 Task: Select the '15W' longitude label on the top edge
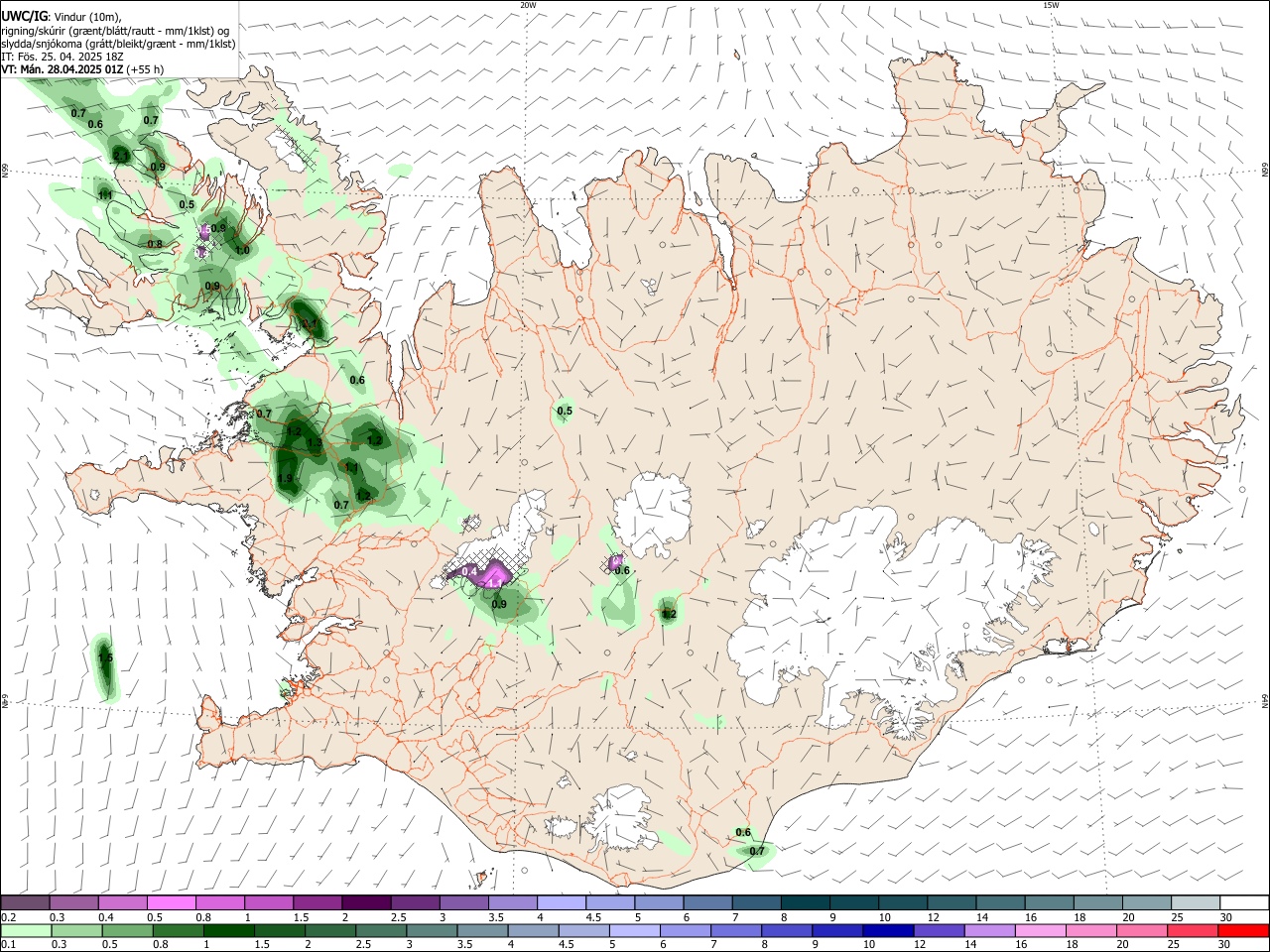(x=1052, y=5)
